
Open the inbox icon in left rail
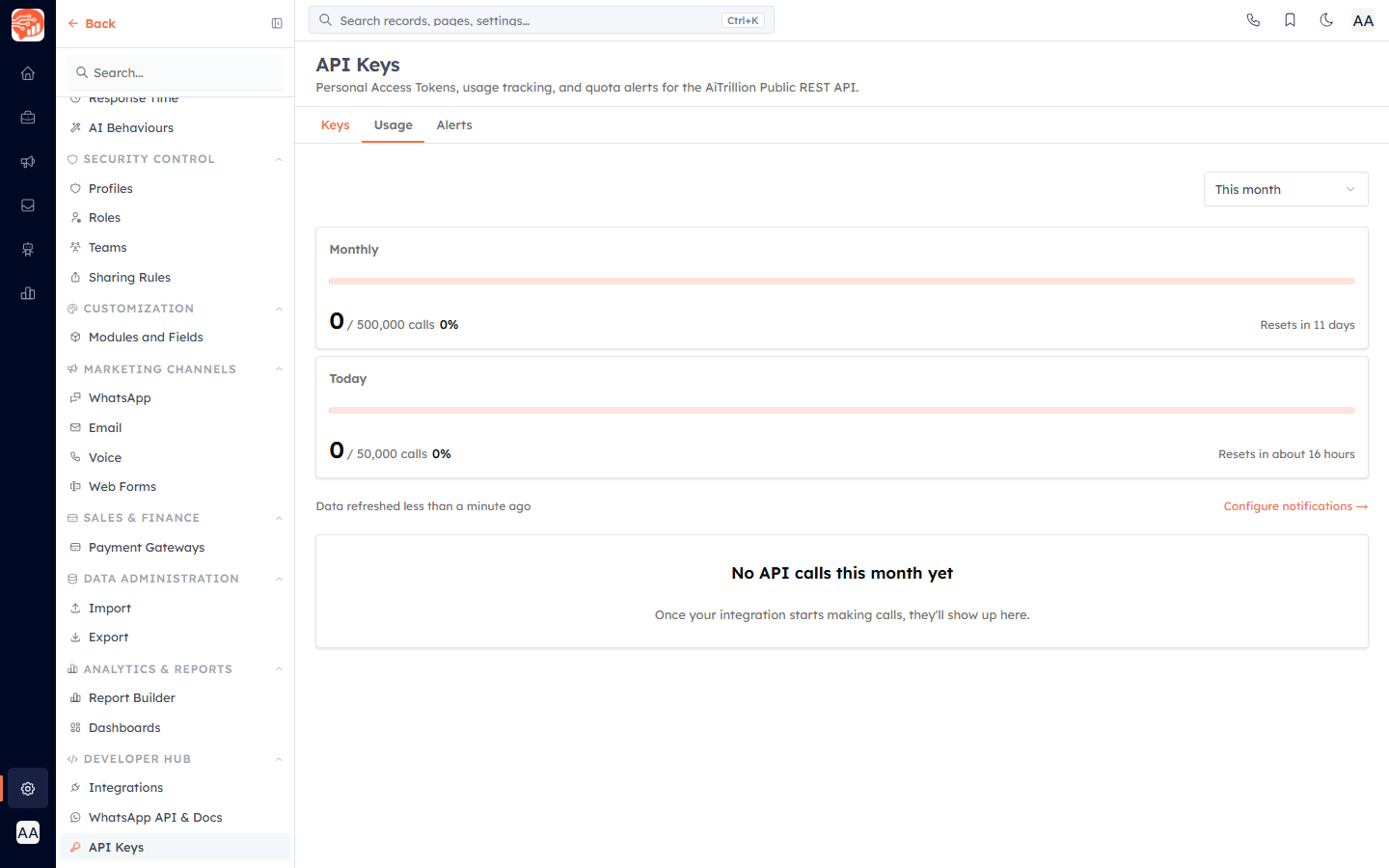(28, 205)
